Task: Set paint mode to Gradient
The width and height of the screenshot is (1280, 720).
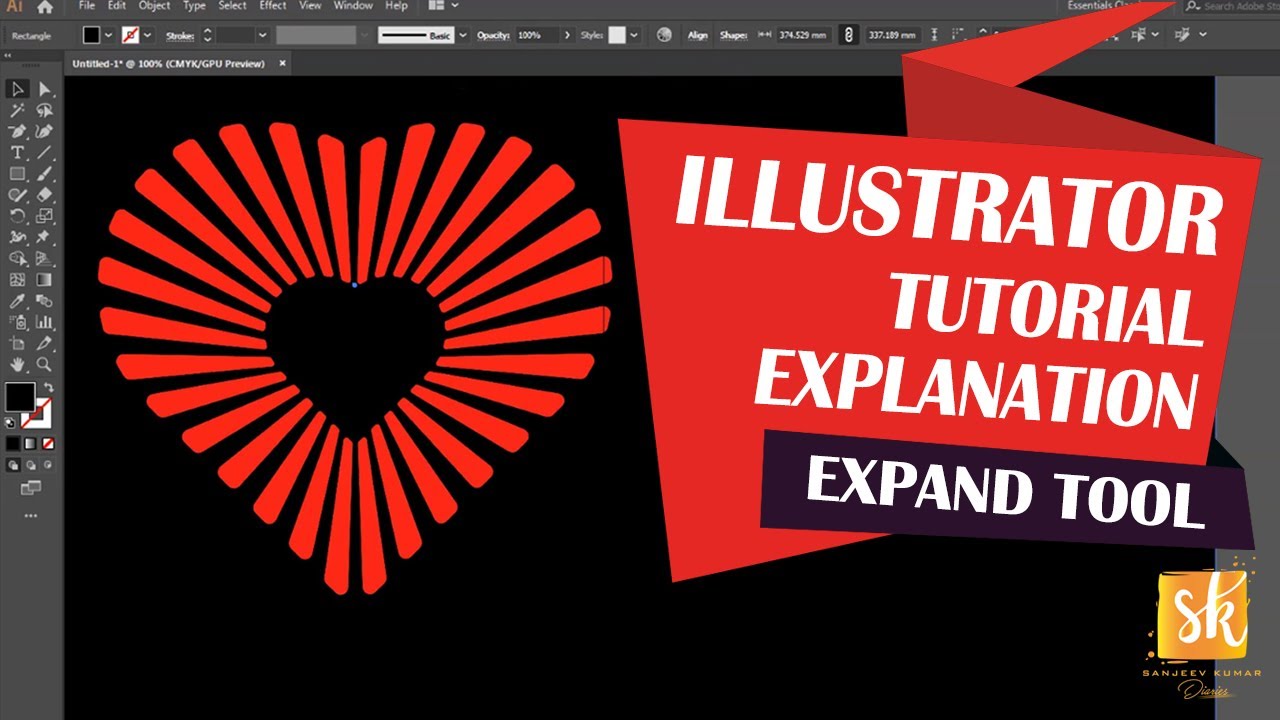Action: coord(29,443)
